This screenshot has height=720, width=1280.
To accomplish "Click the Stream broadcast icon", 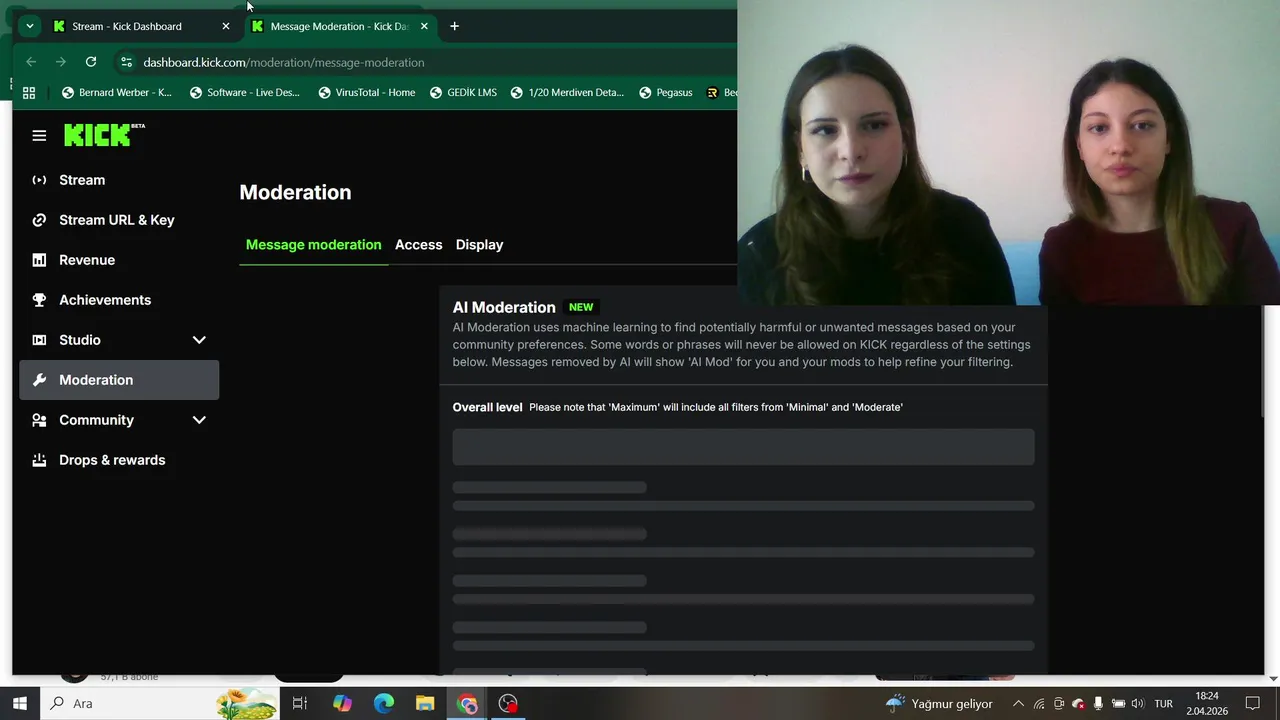I will [x=39, y=180].
